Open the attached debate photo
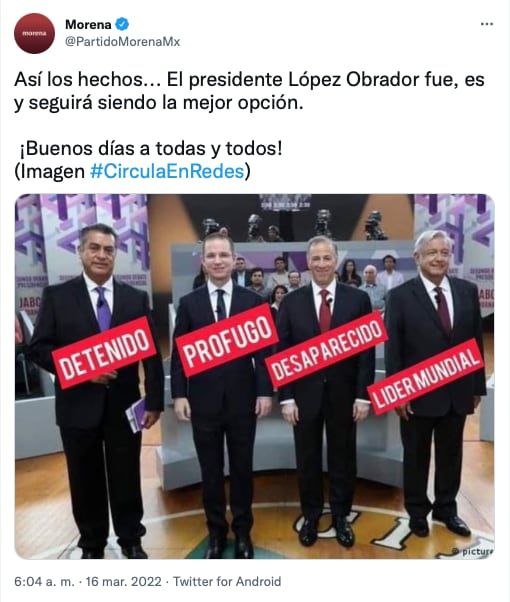 pyautogui.click(x=255, y=376)
